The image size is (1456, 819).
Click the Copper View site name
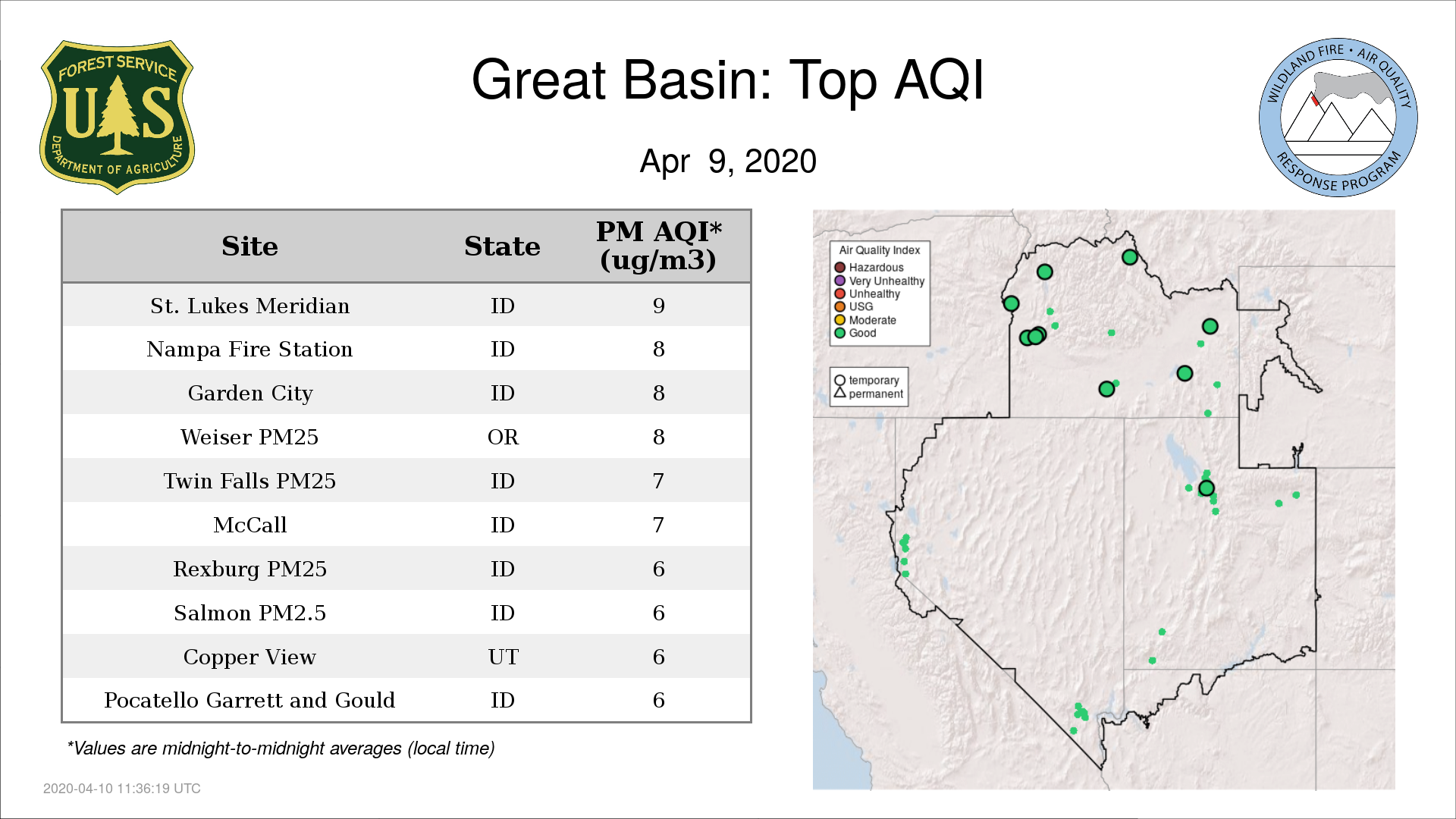[249, 657]
